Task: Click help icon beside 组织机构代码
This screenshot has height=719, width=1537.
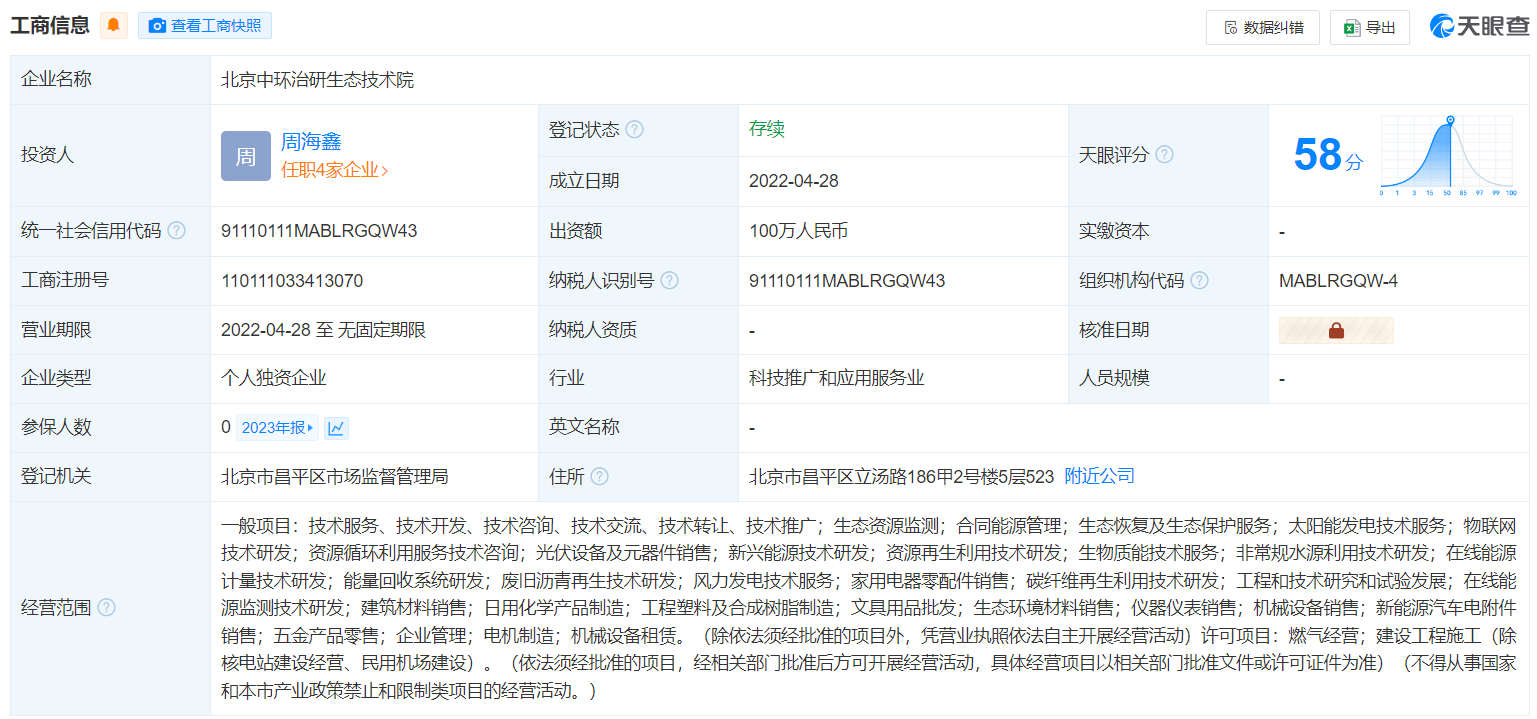Action: point(1199,281)
